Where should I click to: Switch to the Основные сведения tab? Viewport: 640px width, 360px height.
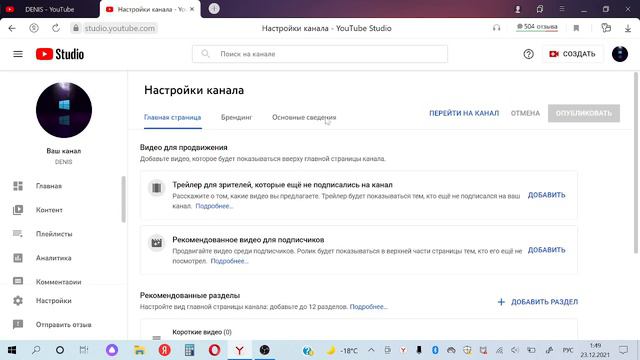(x=304, y=117)
